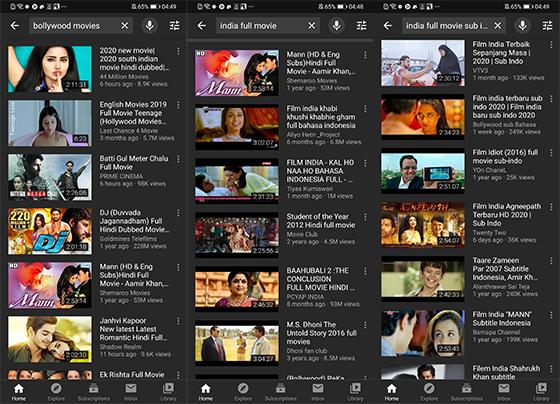
Task: Clear the 'bollywood movies' search text
Action: [125, 26]
